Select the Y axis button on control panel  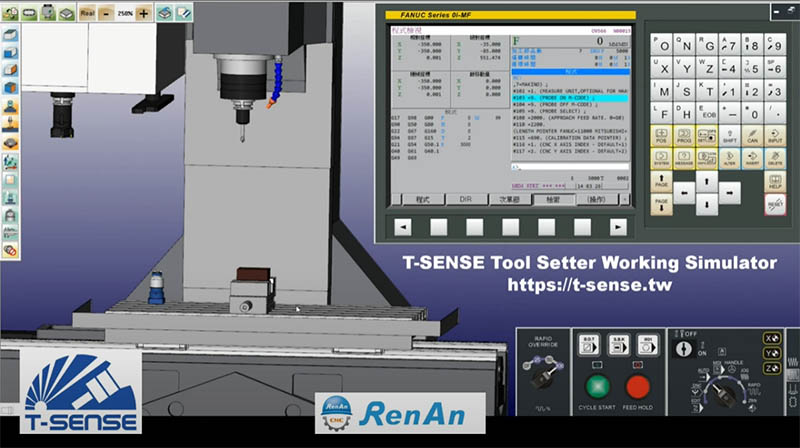771,353
